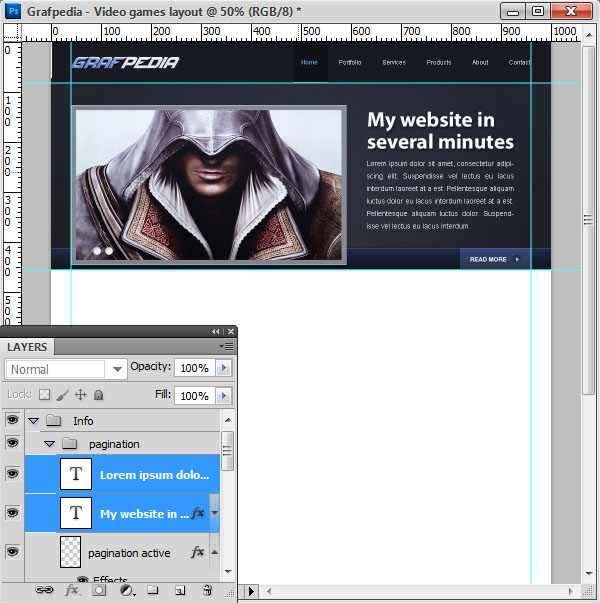Click the document vertical scrollbar thumb
Viewport: 600px width, 603px height.
tap(588, 220)
